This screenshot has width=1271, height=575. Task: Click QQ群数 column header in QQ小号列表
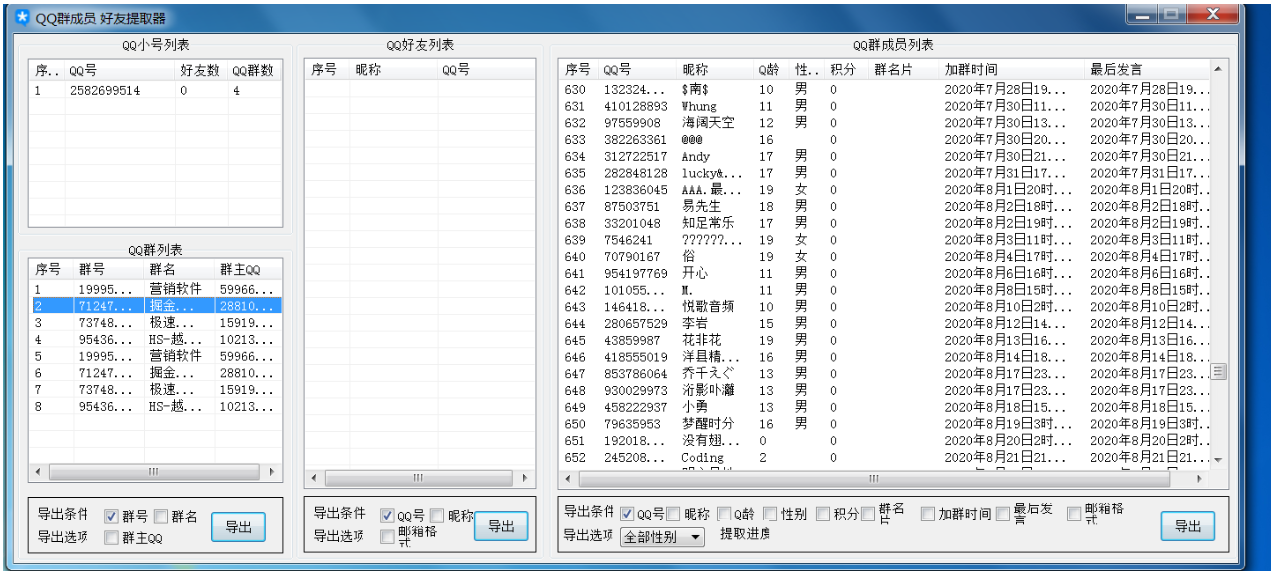pos(255,71)
